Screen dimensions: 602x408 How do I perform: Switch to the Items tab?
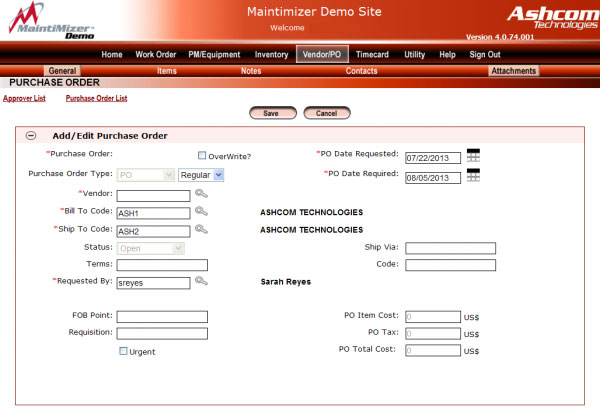tap(167, 71)
